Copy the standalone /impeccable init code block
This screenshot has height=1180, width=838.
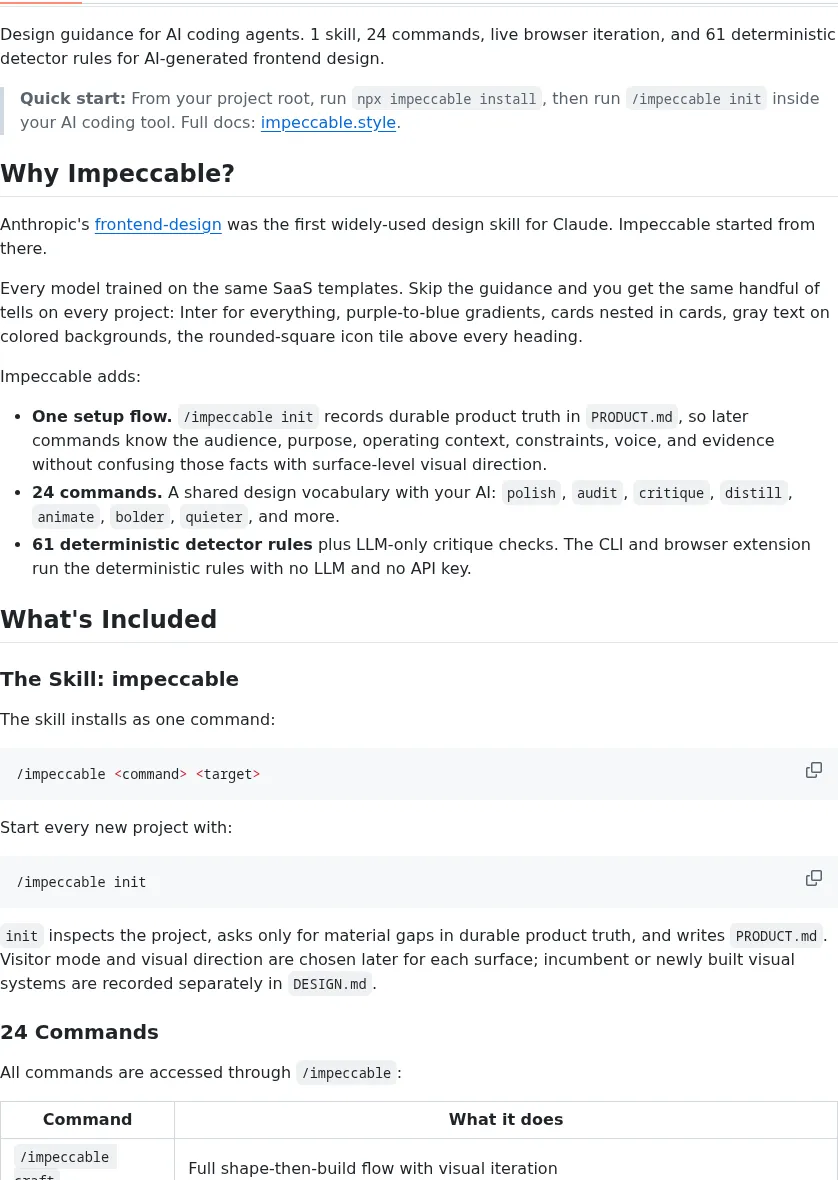[813, 878]
